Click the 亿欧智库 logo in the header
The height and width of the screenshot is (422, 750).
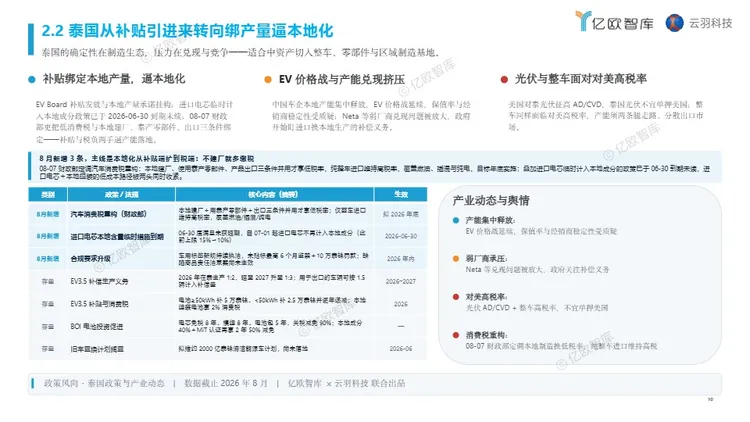614,22
